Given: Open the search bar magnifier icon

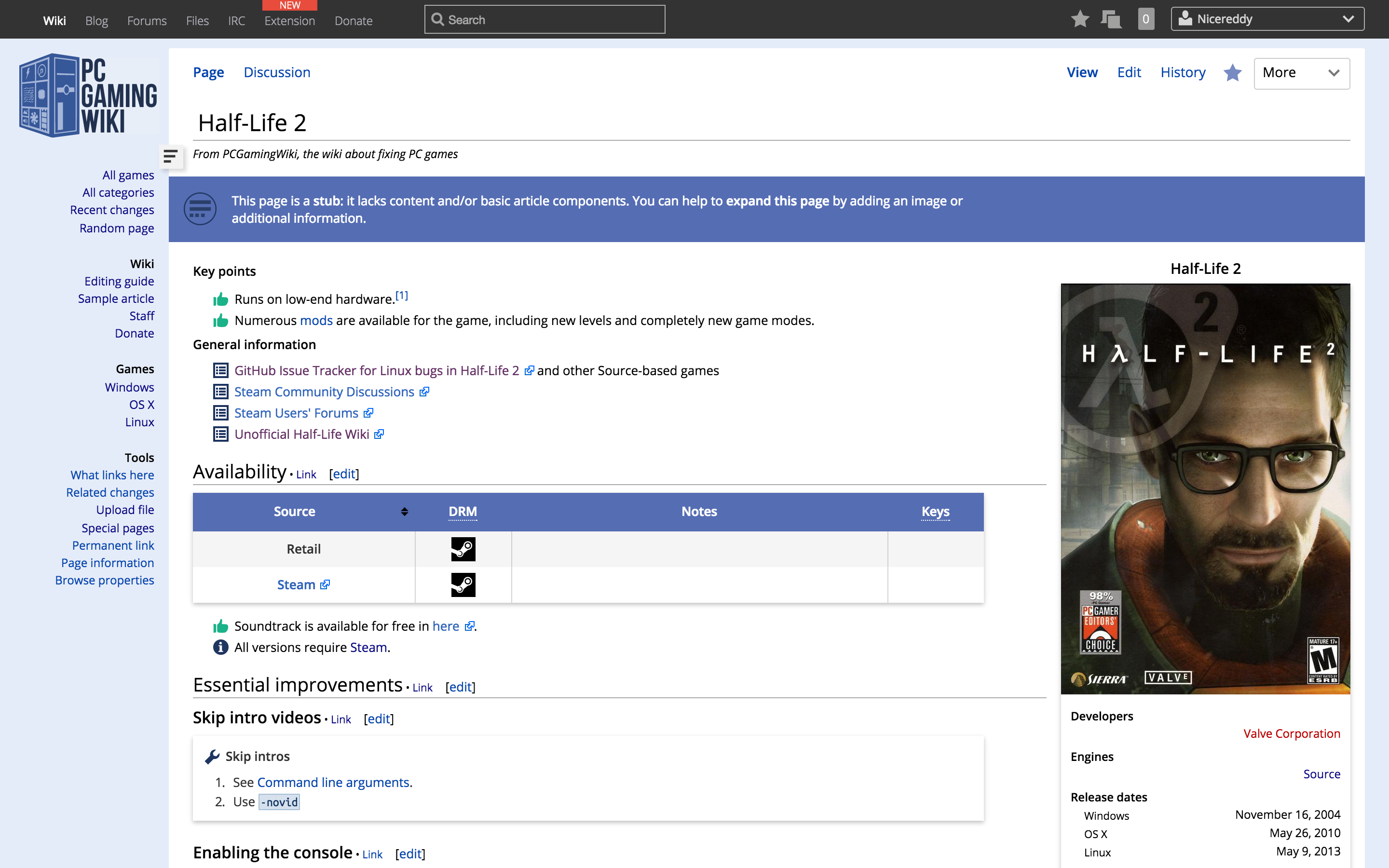Looking at the screenshot, I should pos(438,19).
